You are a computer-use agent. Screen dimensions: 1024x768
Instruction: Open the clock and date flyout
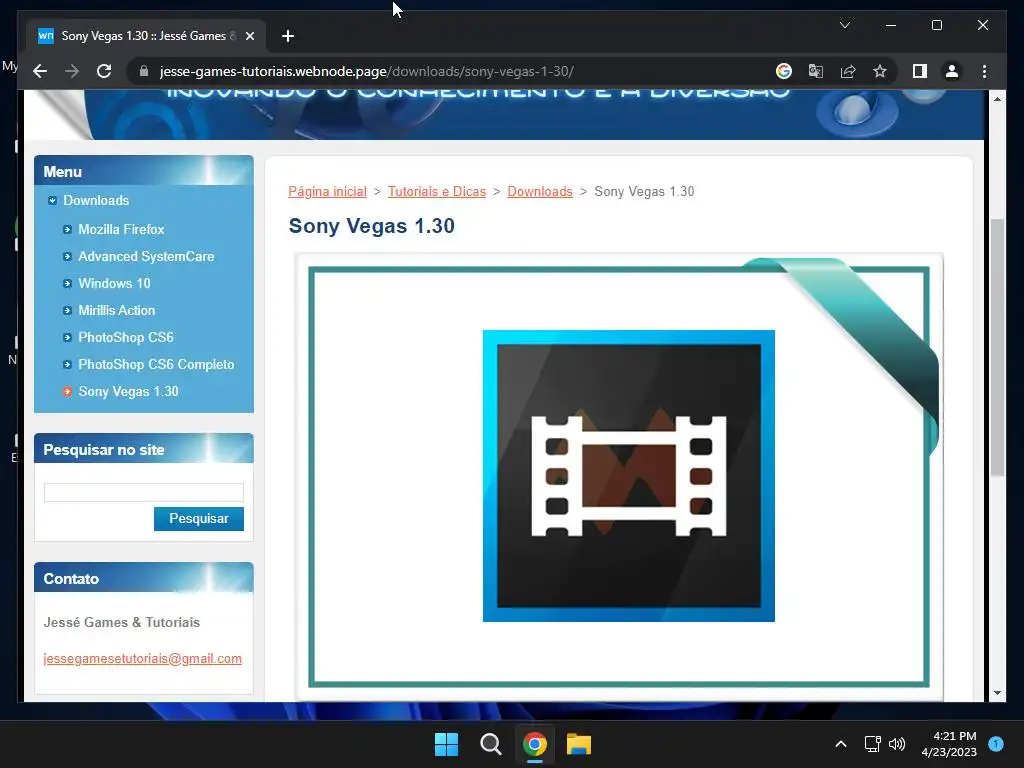coord(949,744)
